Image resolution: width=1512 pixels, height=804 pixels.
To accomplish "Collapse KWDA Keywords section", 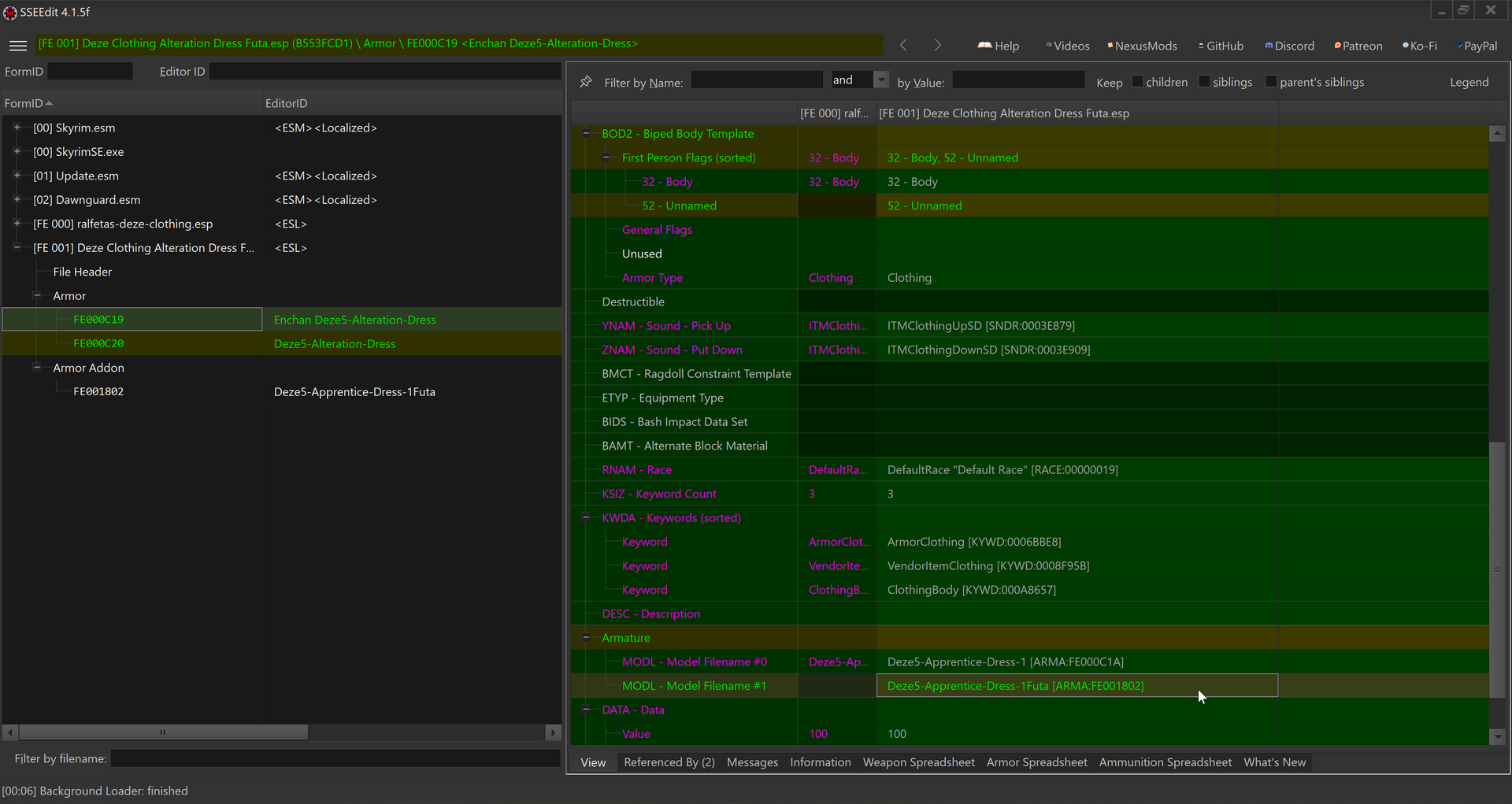I will pos(586,517).
